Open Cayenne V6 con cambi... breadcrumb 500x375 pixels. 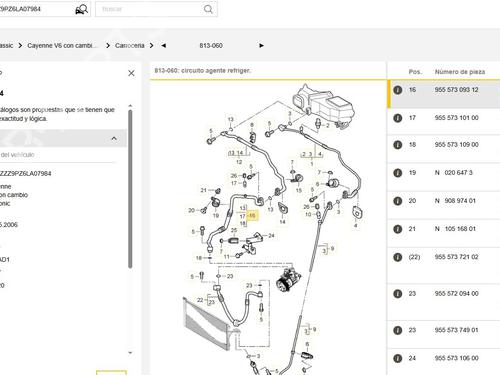coord(63,46)
